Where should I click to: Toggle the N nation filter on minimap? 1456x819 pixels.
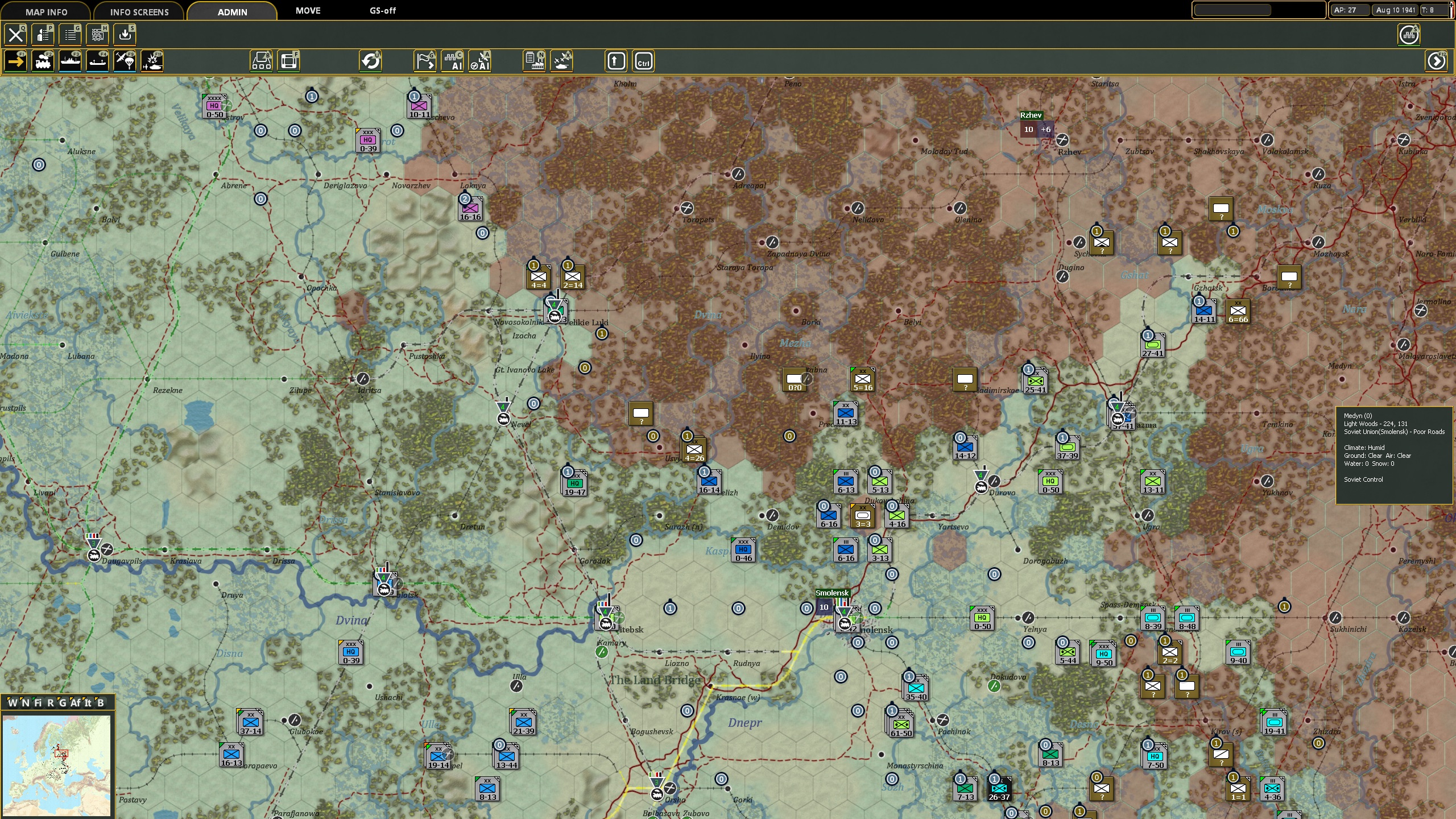pos(25,702)
